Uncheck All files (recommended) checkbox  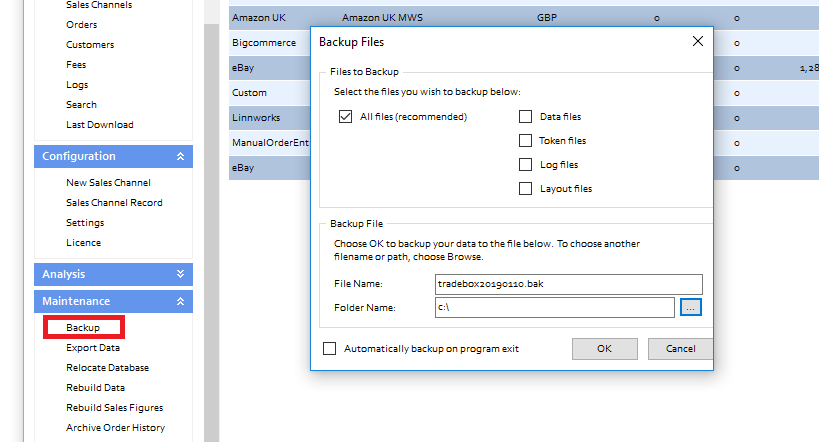346,117
